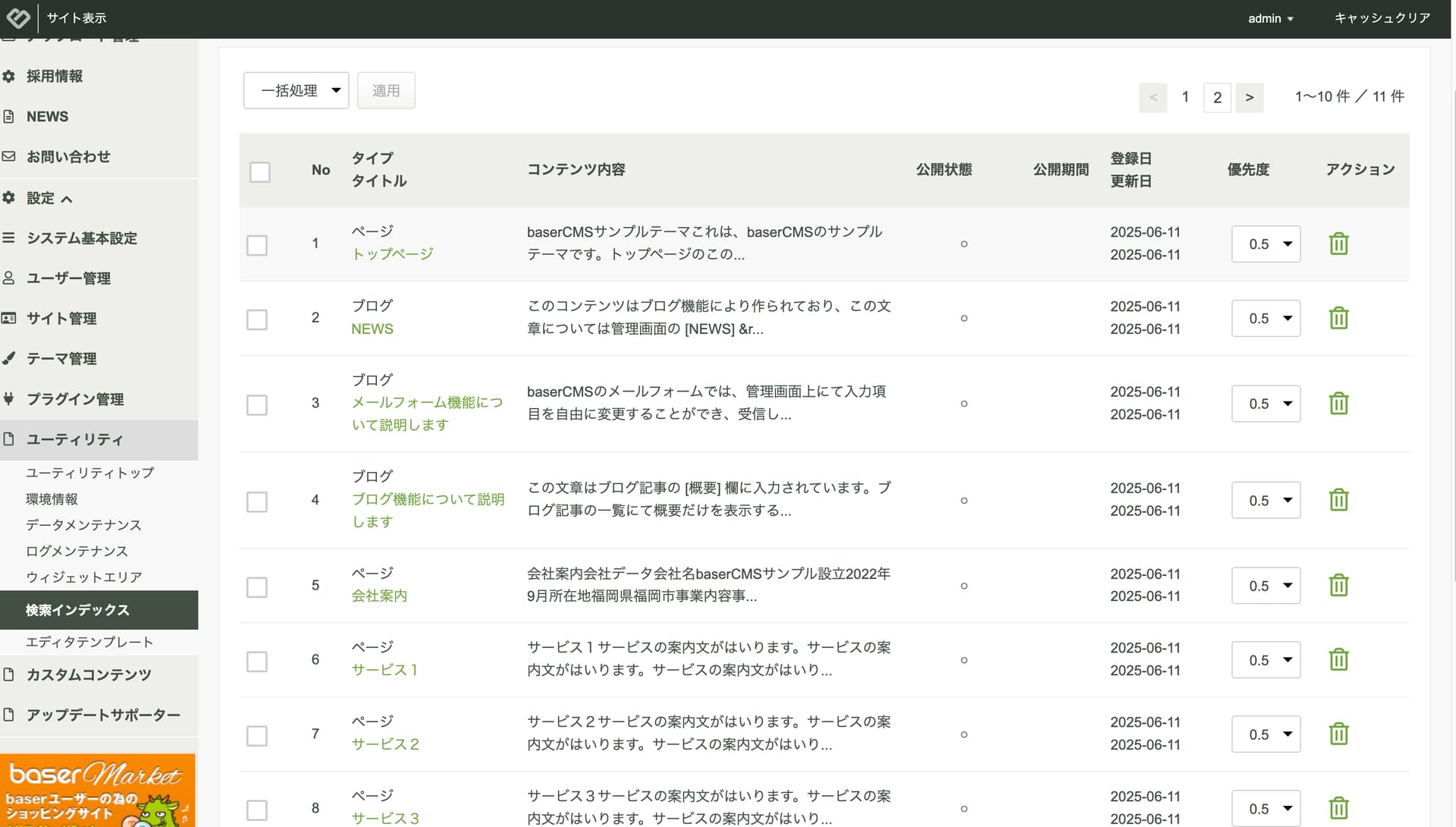This screenshot has width=1456, height=827.
Task: Open the メールフォーム機能について説明します link
Action: point(427,413)
